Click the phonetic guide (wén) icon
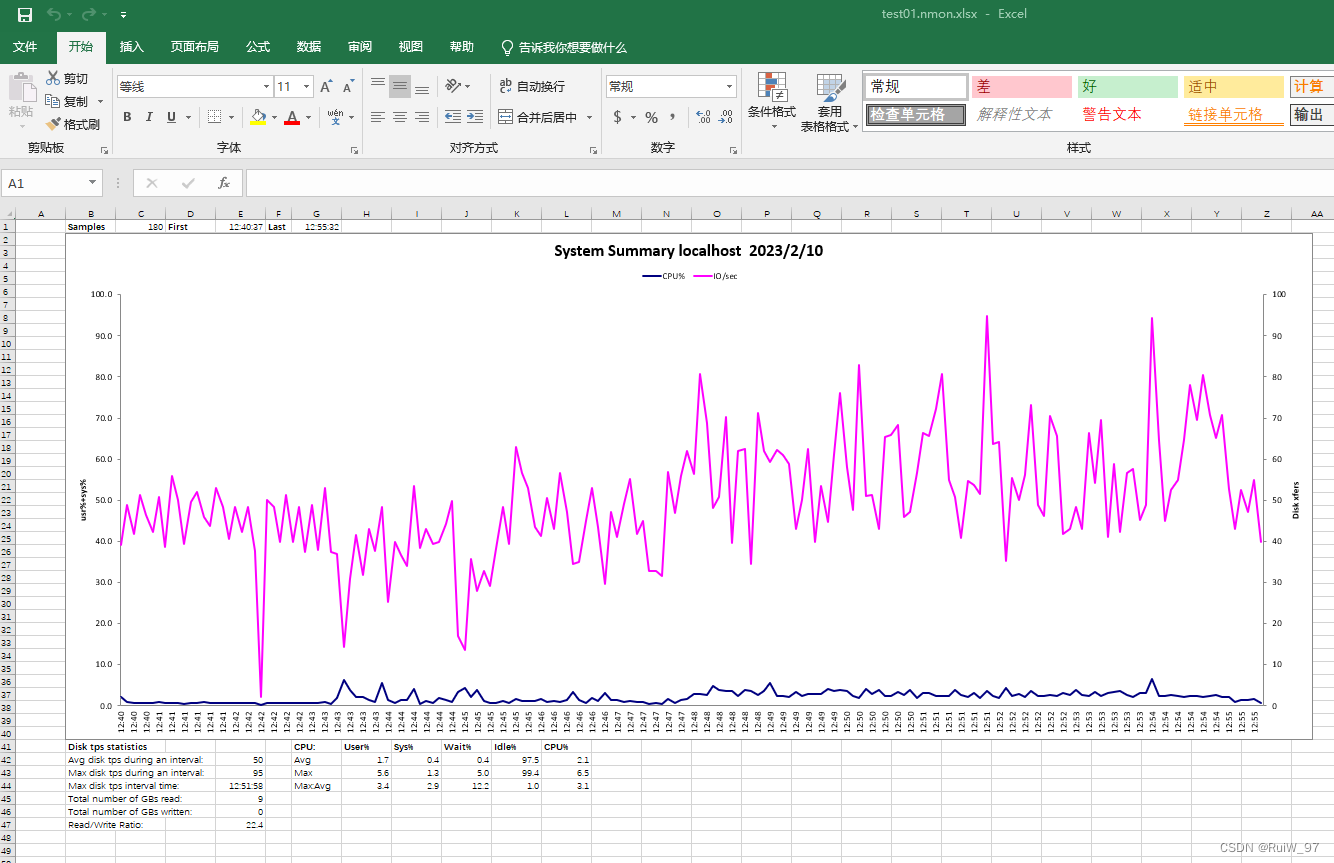Viewport: 1334px width, 863px height. 335,117
